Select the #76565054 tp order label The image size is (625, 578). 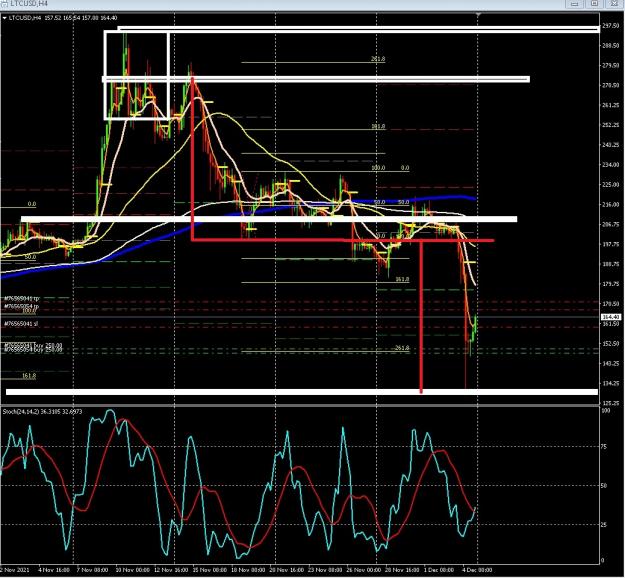coord(22,306)
